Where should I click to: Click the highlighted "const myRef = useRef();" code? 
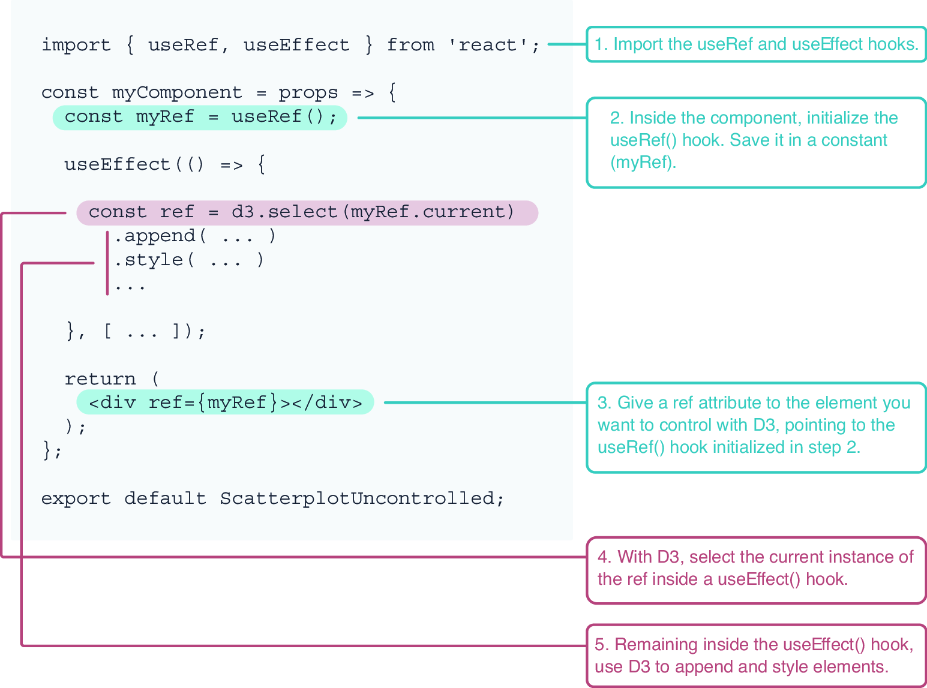tap(200, 117)
